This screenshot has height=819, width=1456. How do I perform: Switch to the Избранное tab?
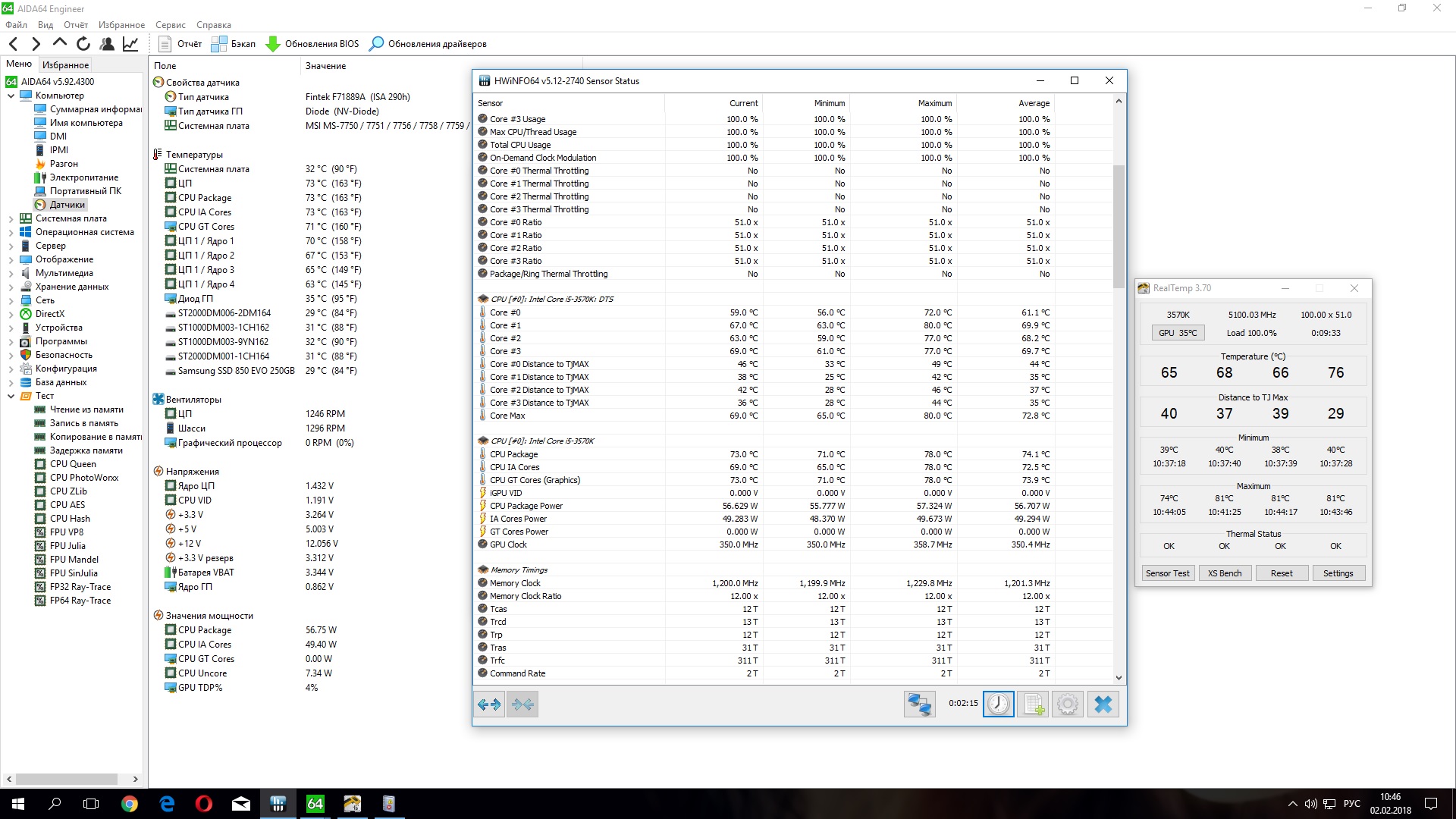click(65, 65)
